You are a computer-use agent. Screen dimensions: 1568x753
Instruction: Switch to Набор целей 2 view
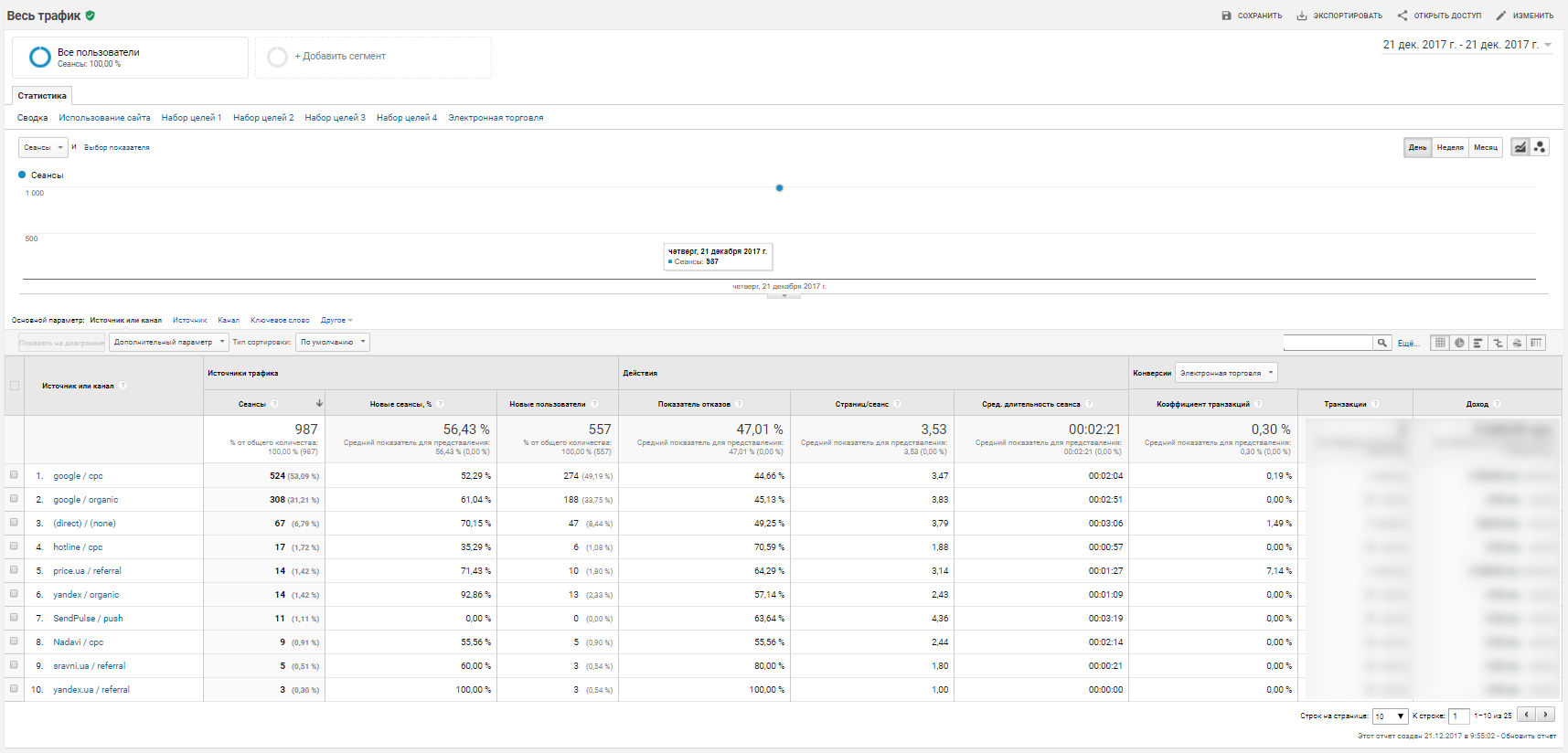pos(263,118)
